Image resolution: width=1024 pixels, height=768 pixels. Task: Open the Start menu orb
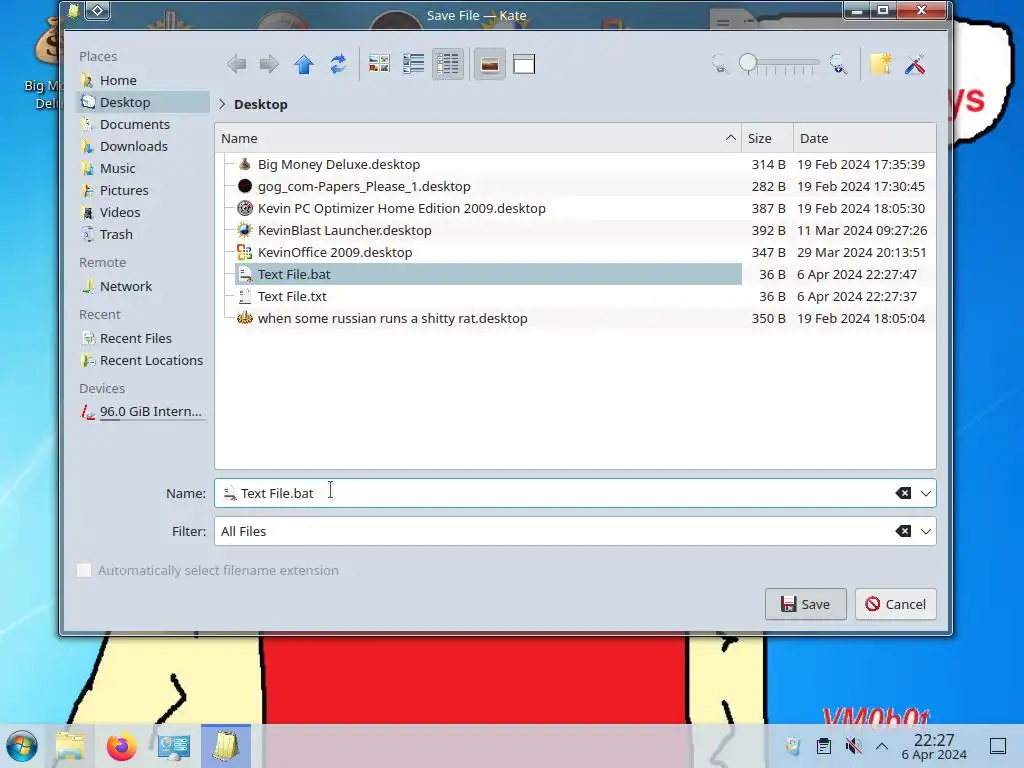(x=22, y=746)
